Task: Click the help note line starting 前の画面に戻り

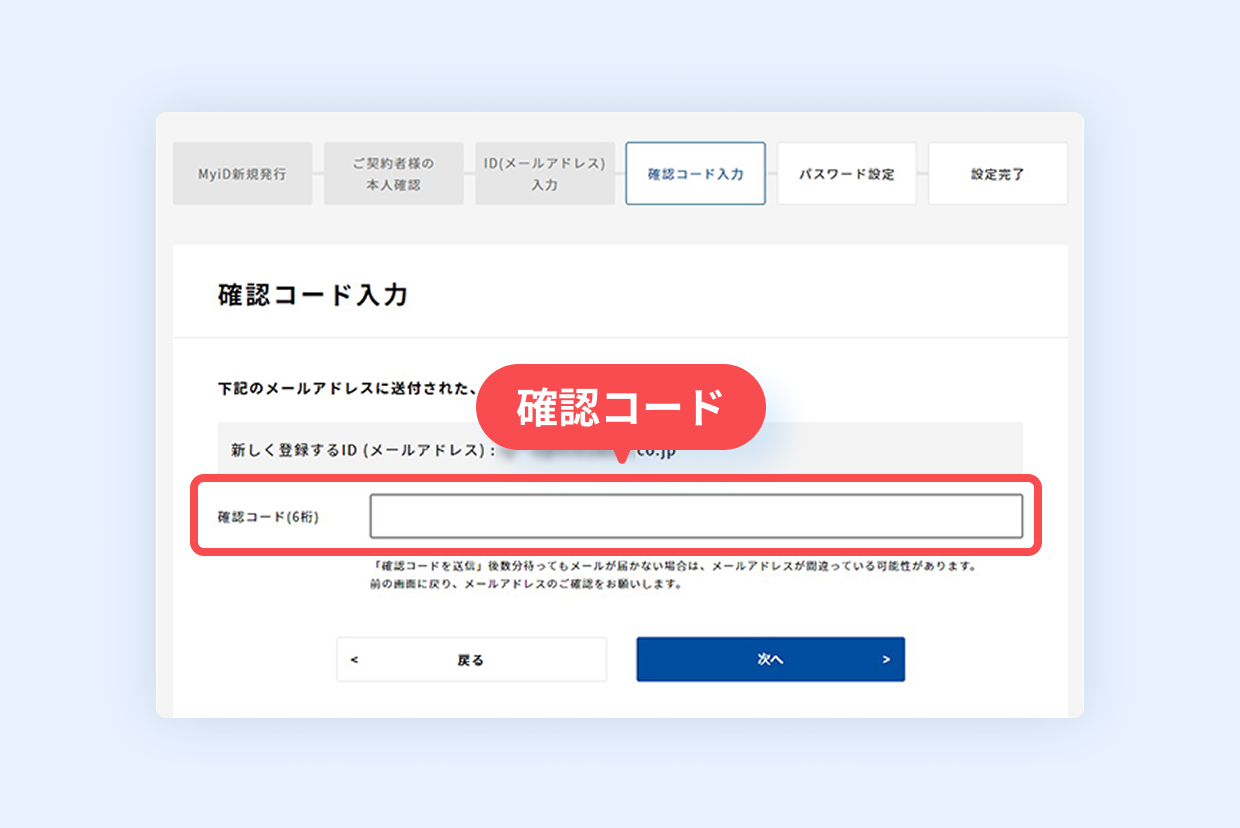Action: coord(526,584)
